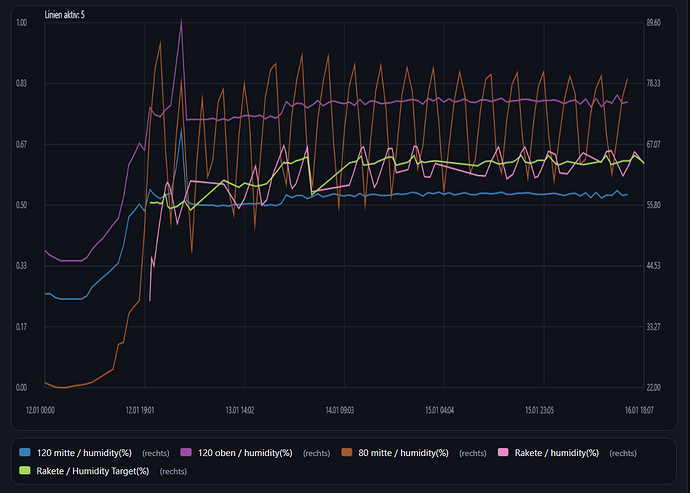The image size is (690, 493).
Task: Hide the 120 oben / humidity(%) line
Action: (x=245, y=453)
